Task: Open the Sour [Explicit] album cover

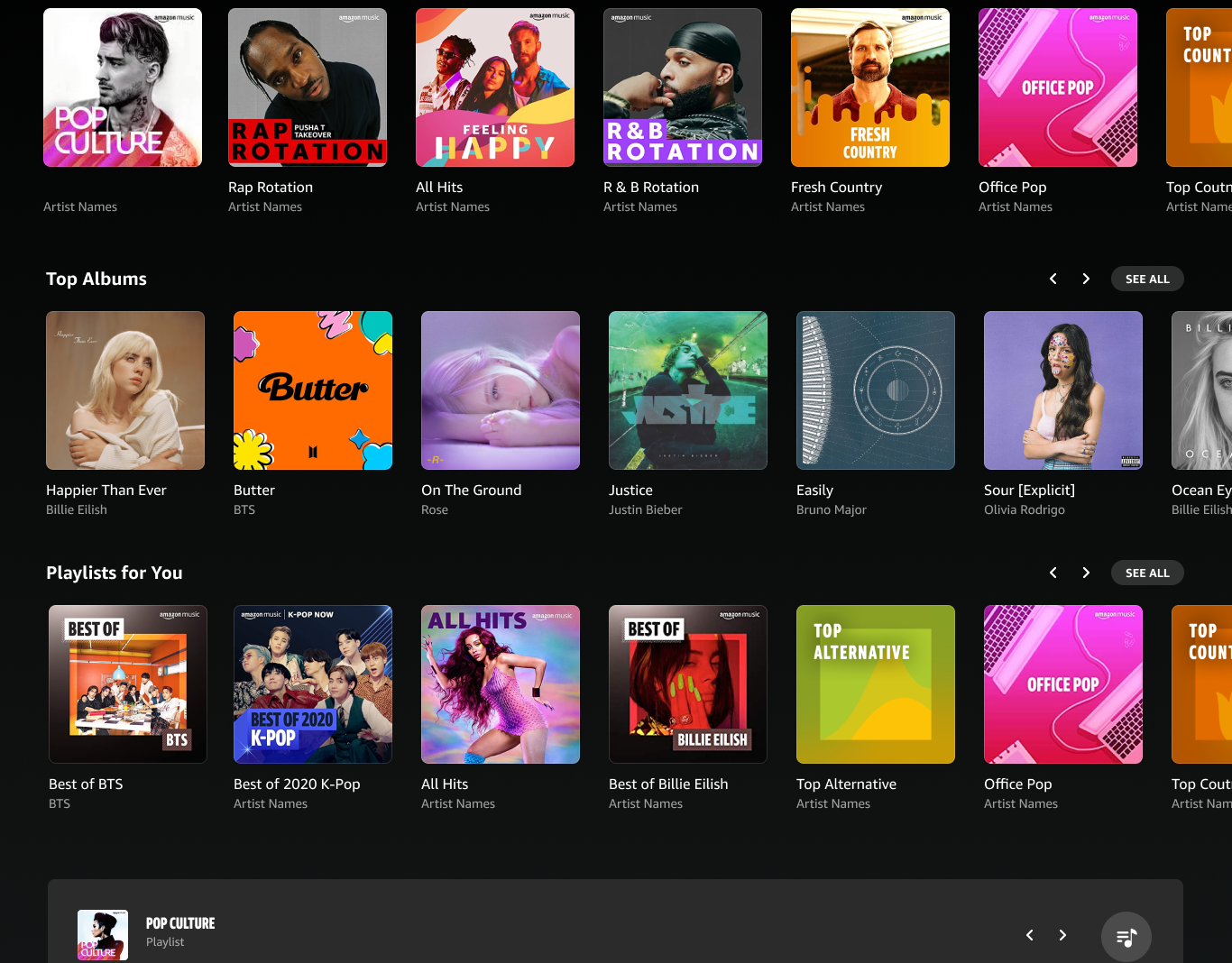Action: [1063, 390]
